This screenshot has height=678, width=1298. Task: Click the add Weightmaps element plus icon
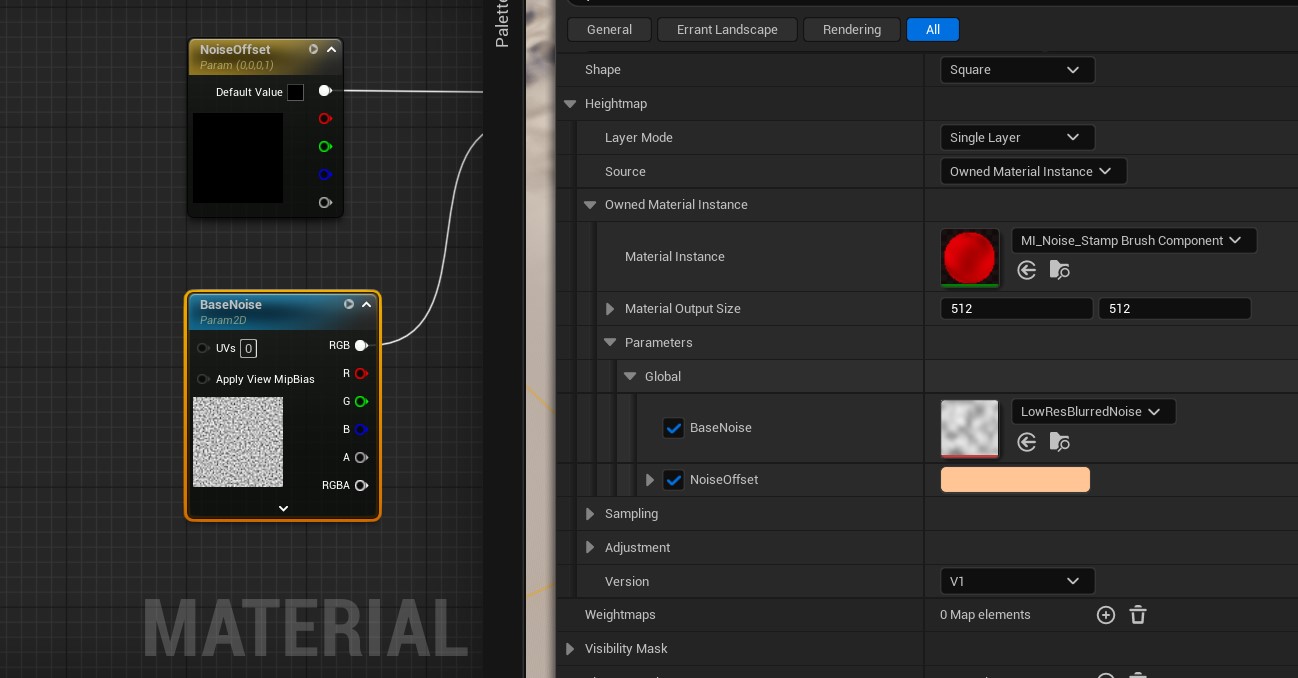coord(1105,615)
